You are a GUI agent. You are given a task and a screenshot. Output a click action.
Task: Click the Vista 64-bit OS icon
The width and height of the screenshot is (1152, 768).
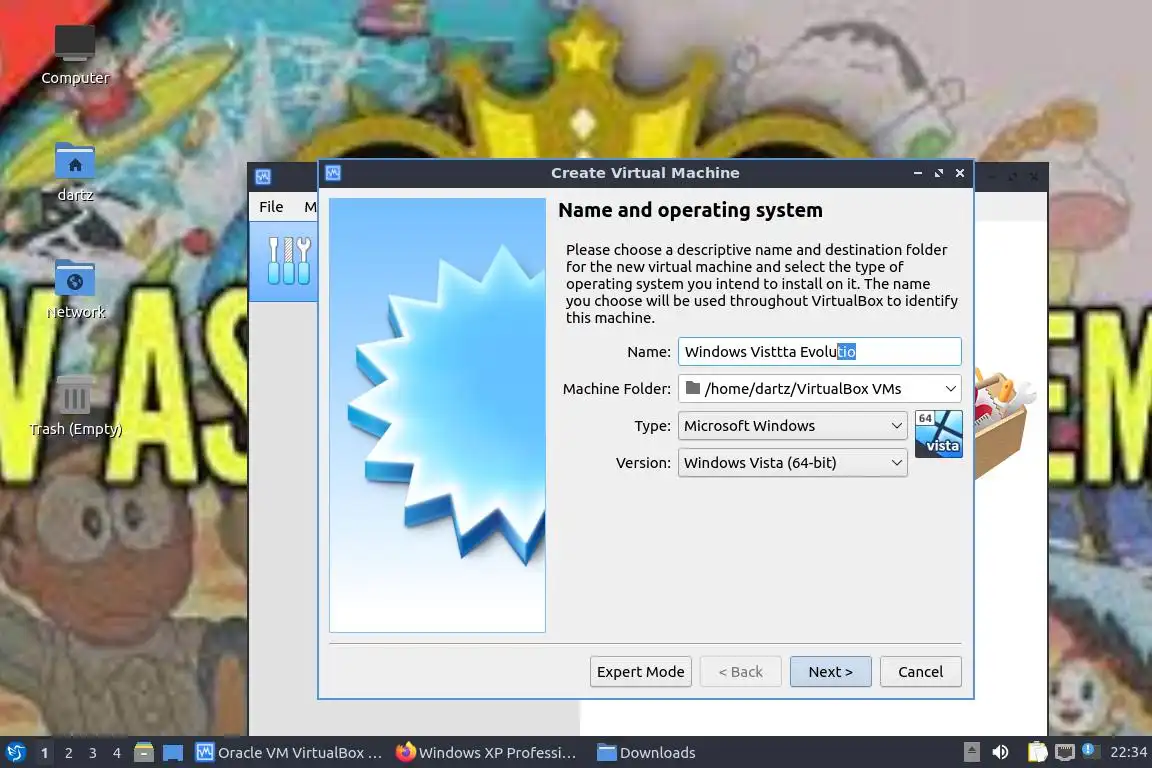pos(938,434)
